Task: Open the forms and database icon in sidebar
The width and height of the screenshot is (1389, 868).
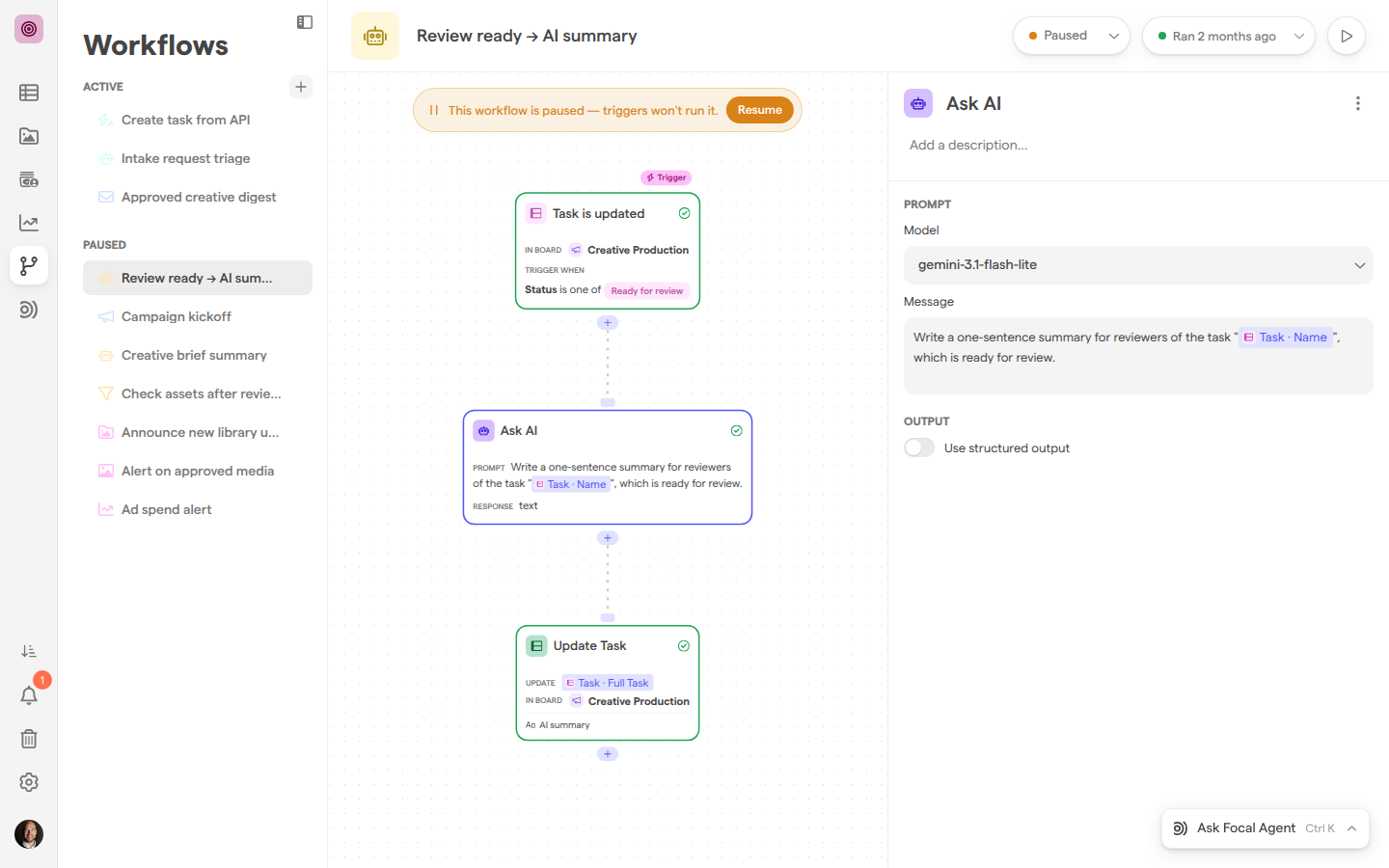Action: coord(29,179)
